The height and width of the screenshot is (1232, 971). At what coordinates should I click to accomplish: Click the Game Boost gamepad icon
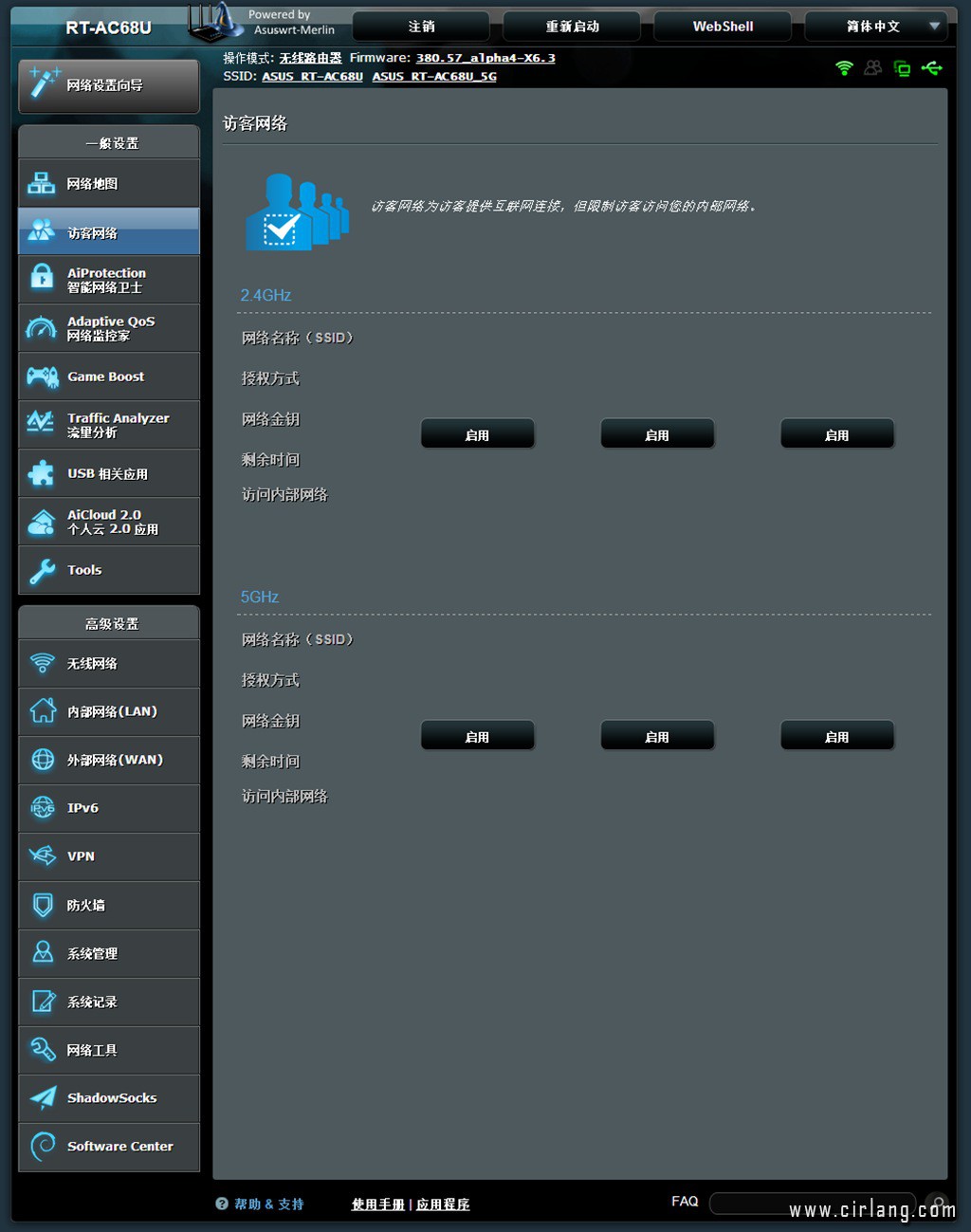click(42, 377)
